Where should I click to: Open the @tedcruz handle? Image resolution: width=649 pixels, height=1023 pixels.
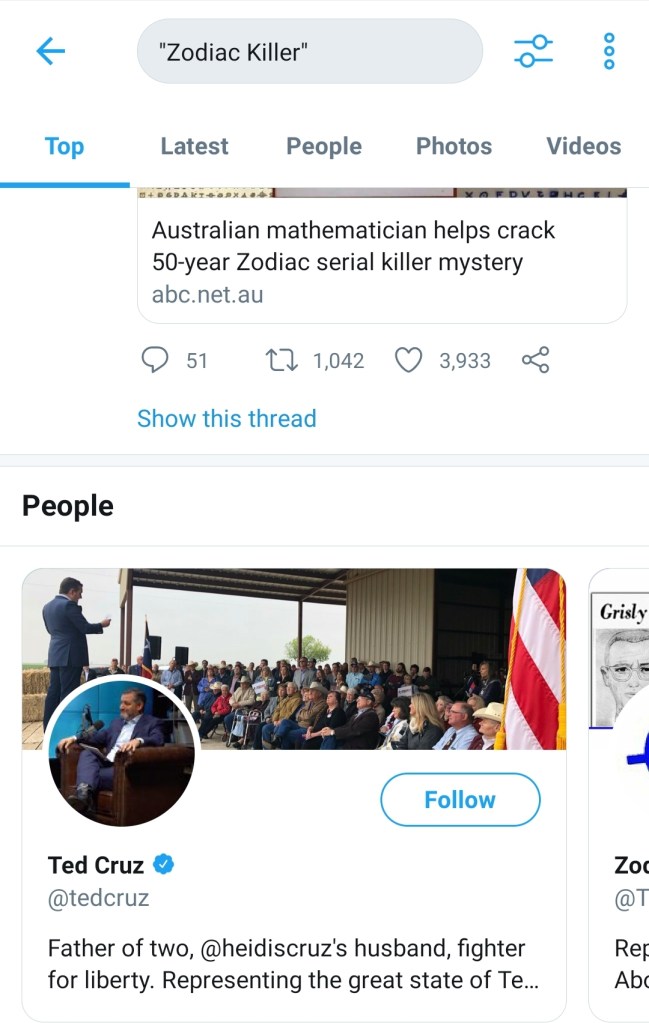(x=98, y=898)
